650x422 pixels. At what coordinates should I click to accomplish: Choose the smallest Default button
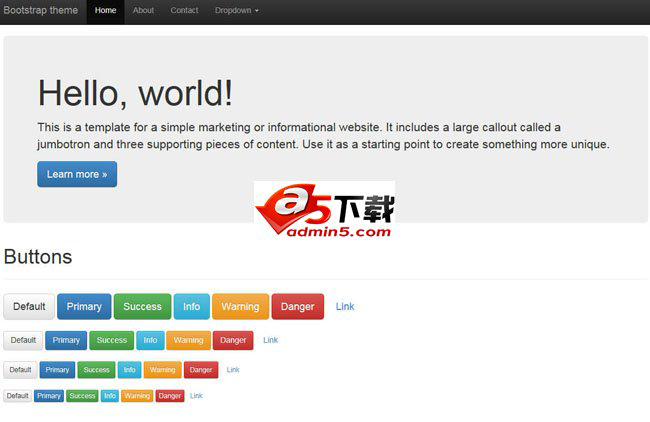[x=17, y=396]
